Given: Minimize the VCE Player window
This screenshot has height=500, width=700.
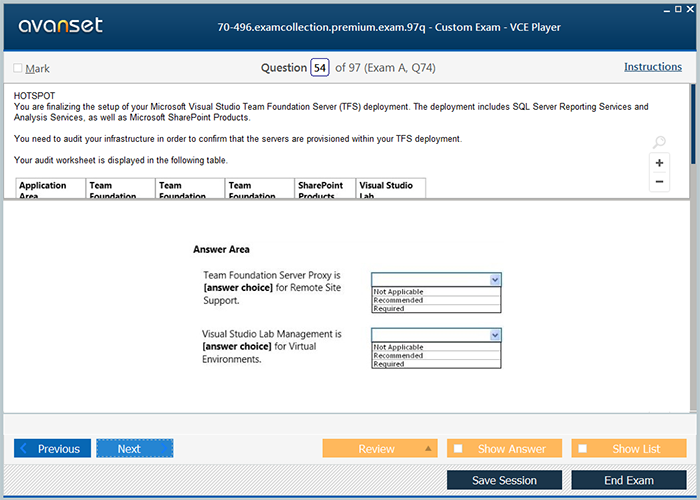Looking at the screenshot, I should (x=667, y=10).
